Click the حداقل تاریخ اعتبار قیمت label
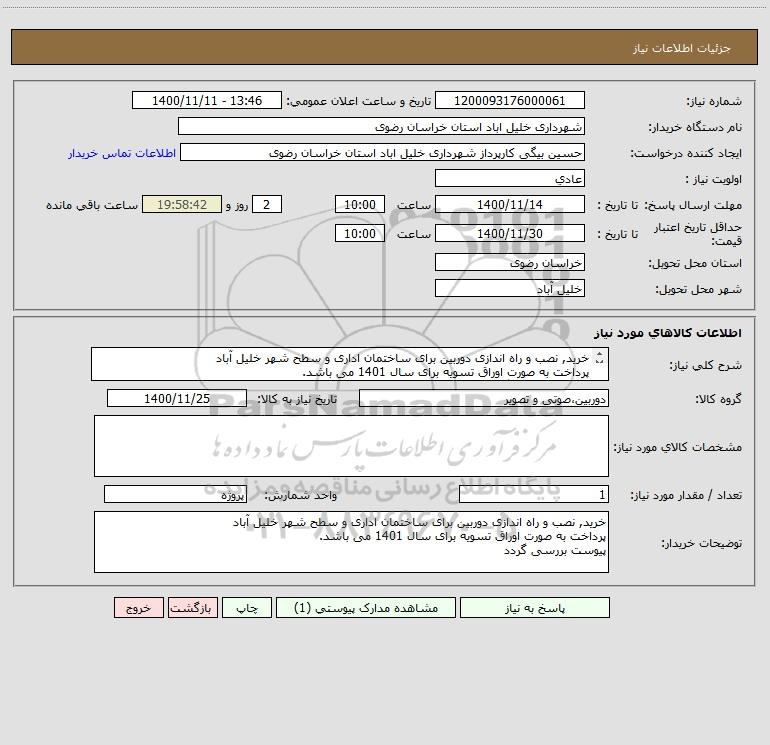This screenshot has height=745, width=770. (x=698, y=234)
